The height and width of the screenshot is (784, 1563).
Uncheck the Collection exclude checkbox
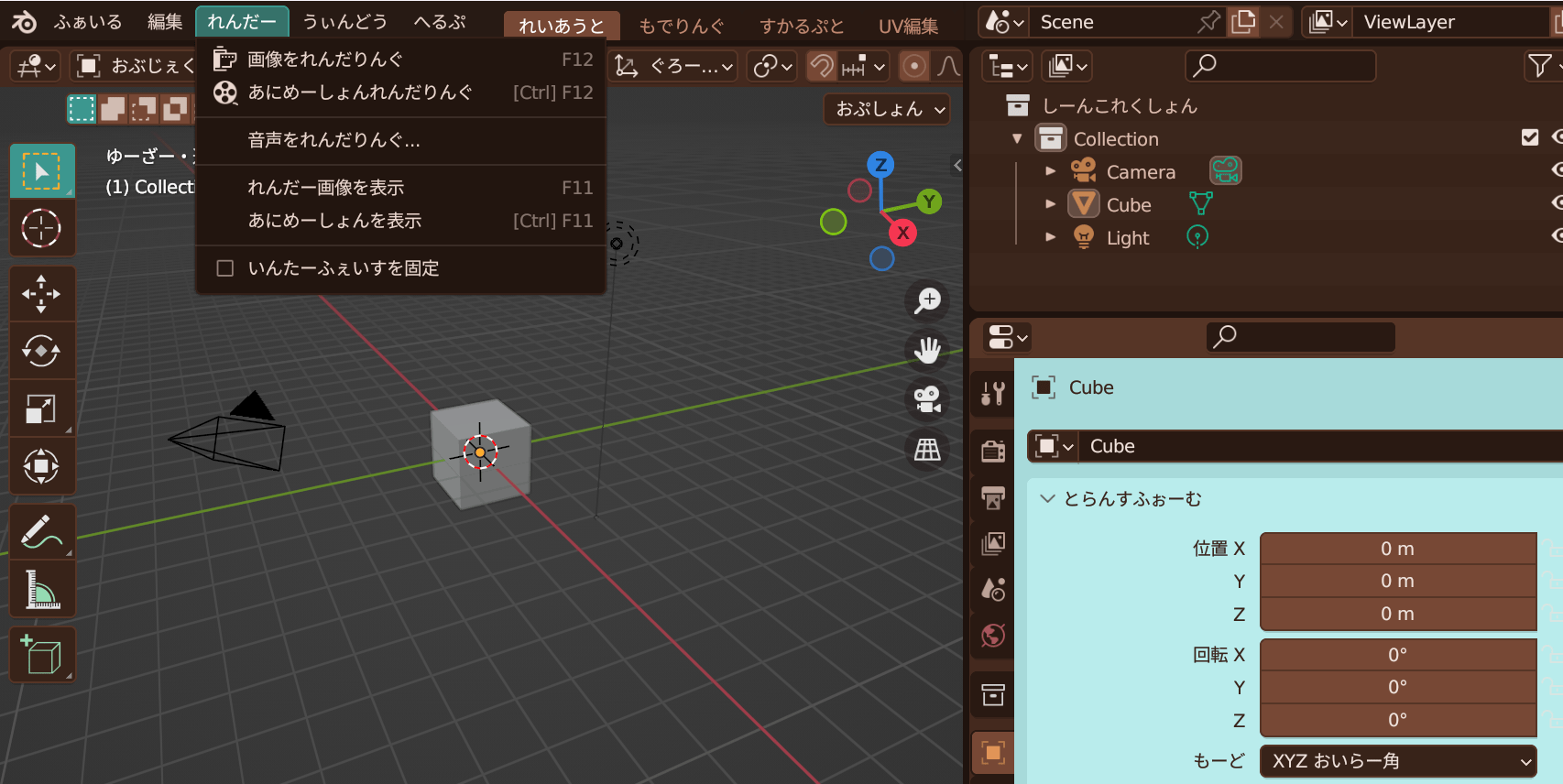pos(1529,137)
